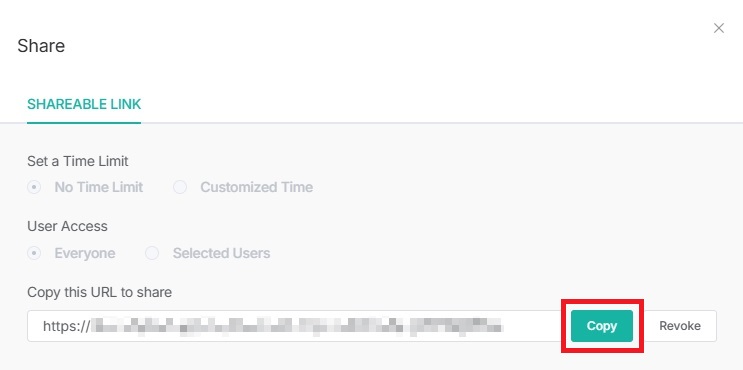Click the 'Share' dialog title
This screenshot has height=370, width=743.
[x=41, y=46]
